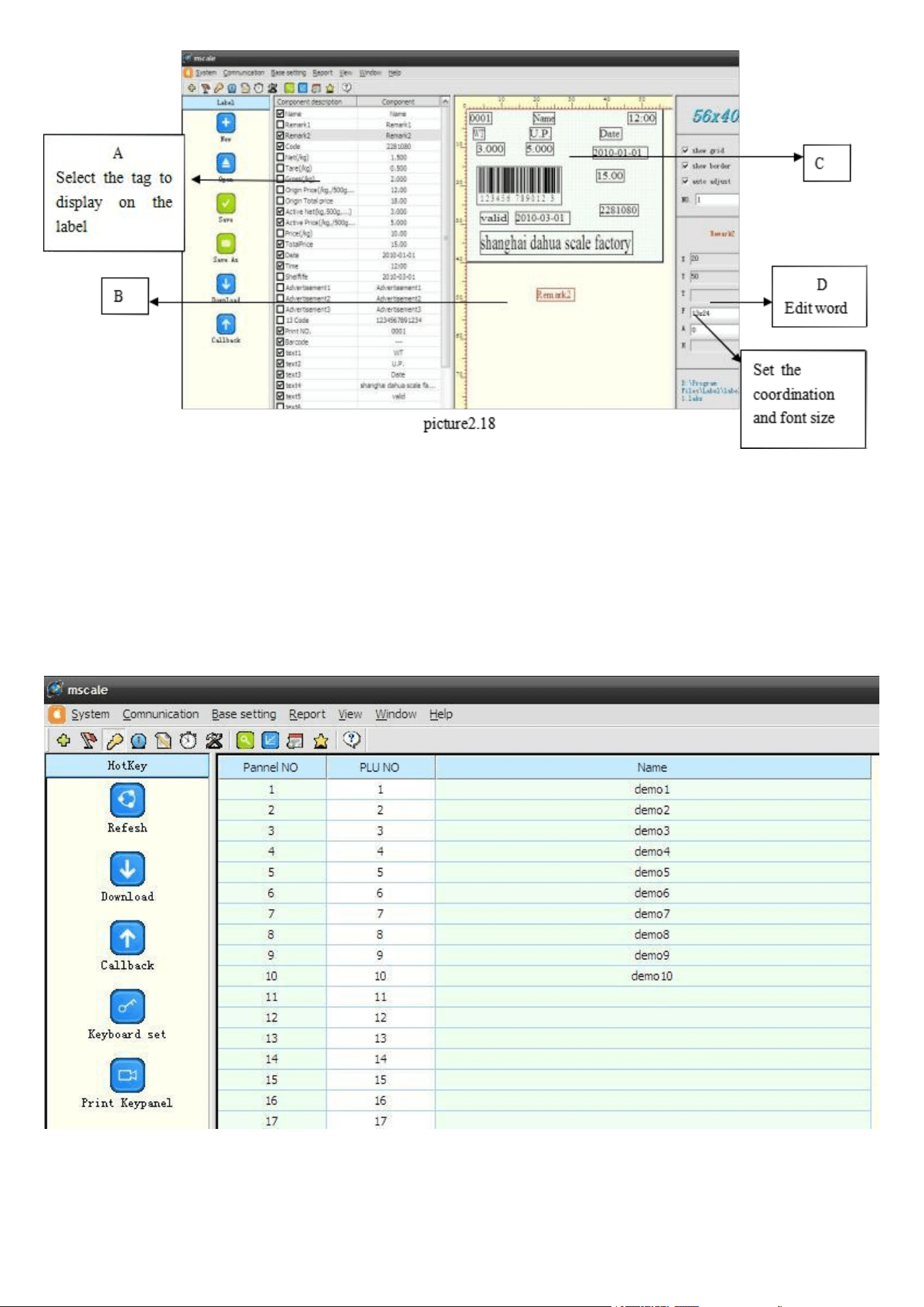Image resolution: width=924 pixels, height=1307 pixels.
Task: Click the yellow star toolbar icon above HotKey panel
Action: pyautogui.click(x=321, y=741)
